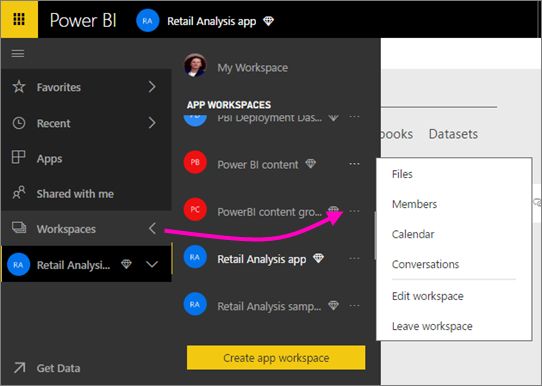Click diamond icon in current workspace nav row
The image size is (542, 386).
pos(126,264)
